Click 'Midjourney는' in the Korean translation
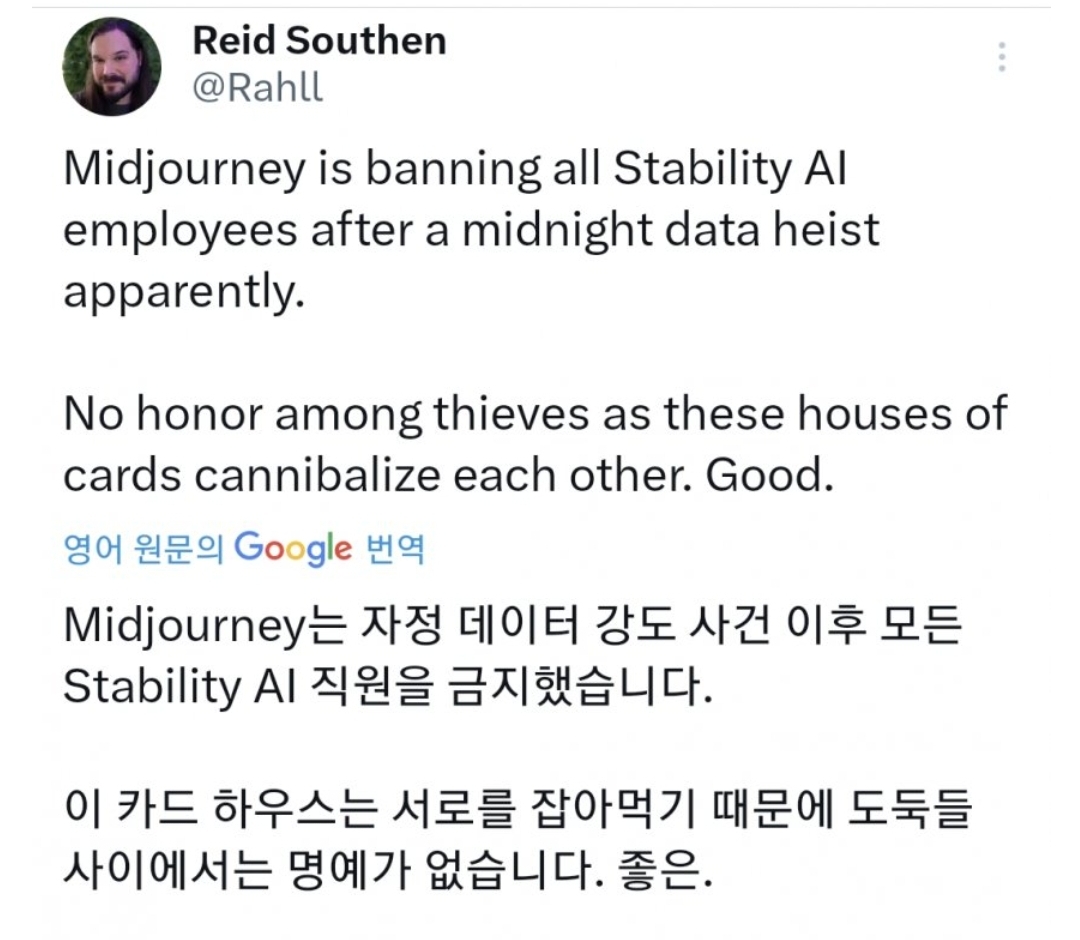Viewport: 1080px width, 940px height. 205,628
